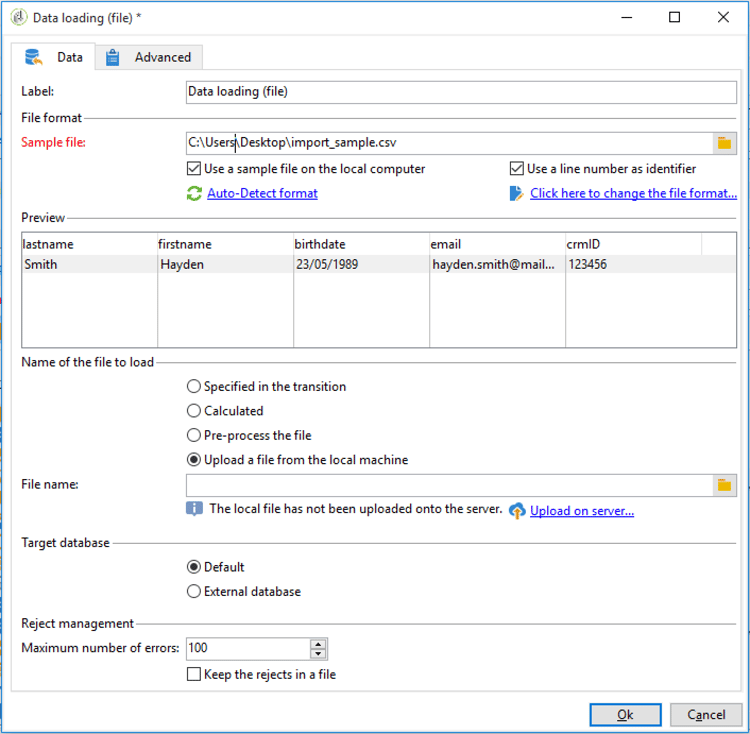Click the Cancel button

coord(706,715)
